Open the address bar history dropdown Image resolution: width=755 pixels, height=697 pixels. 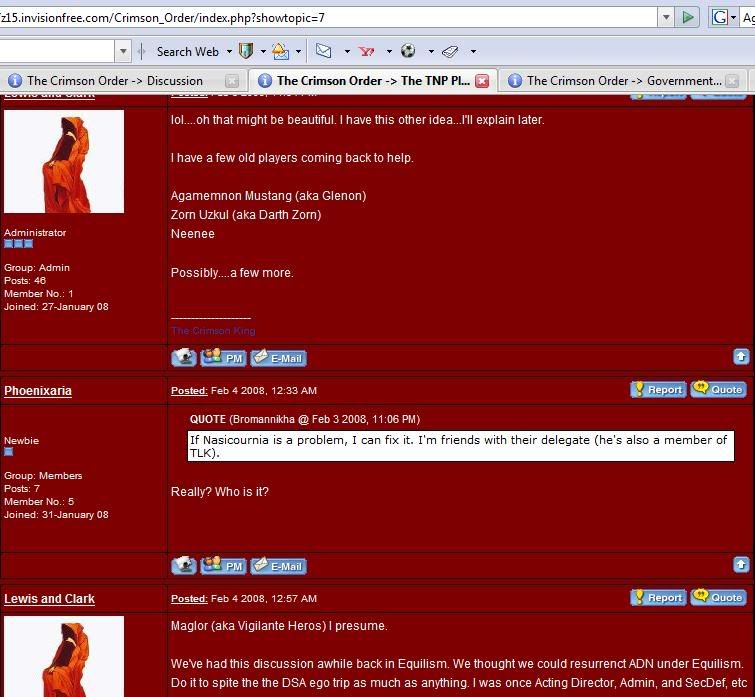(666, 18)
